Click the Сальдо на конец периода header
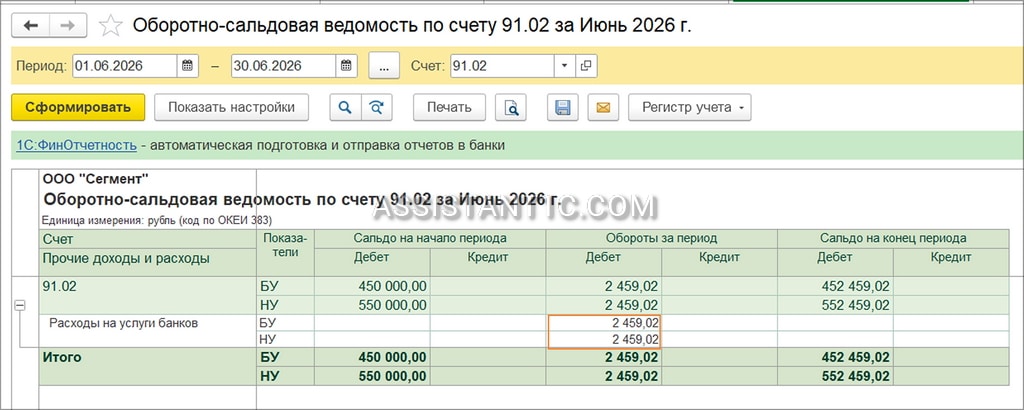Screen dimensions: 1024x410 tap(893, 238)
